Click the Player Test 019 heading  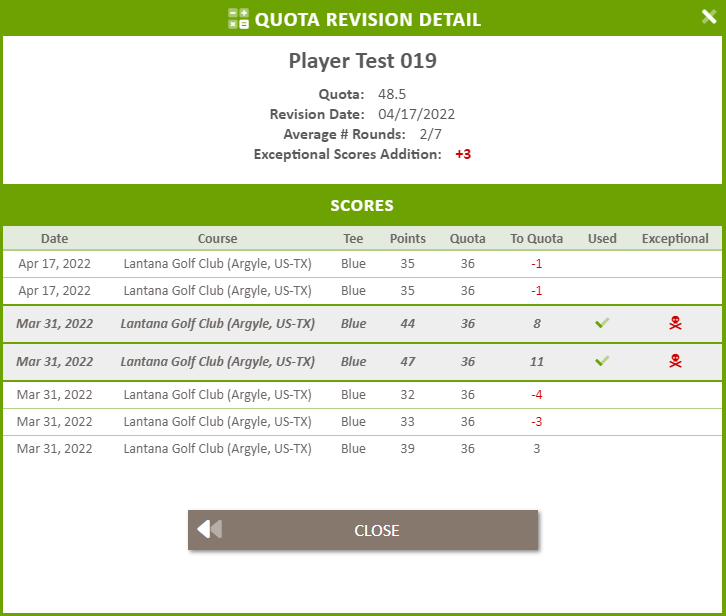(x=363, y=61)
